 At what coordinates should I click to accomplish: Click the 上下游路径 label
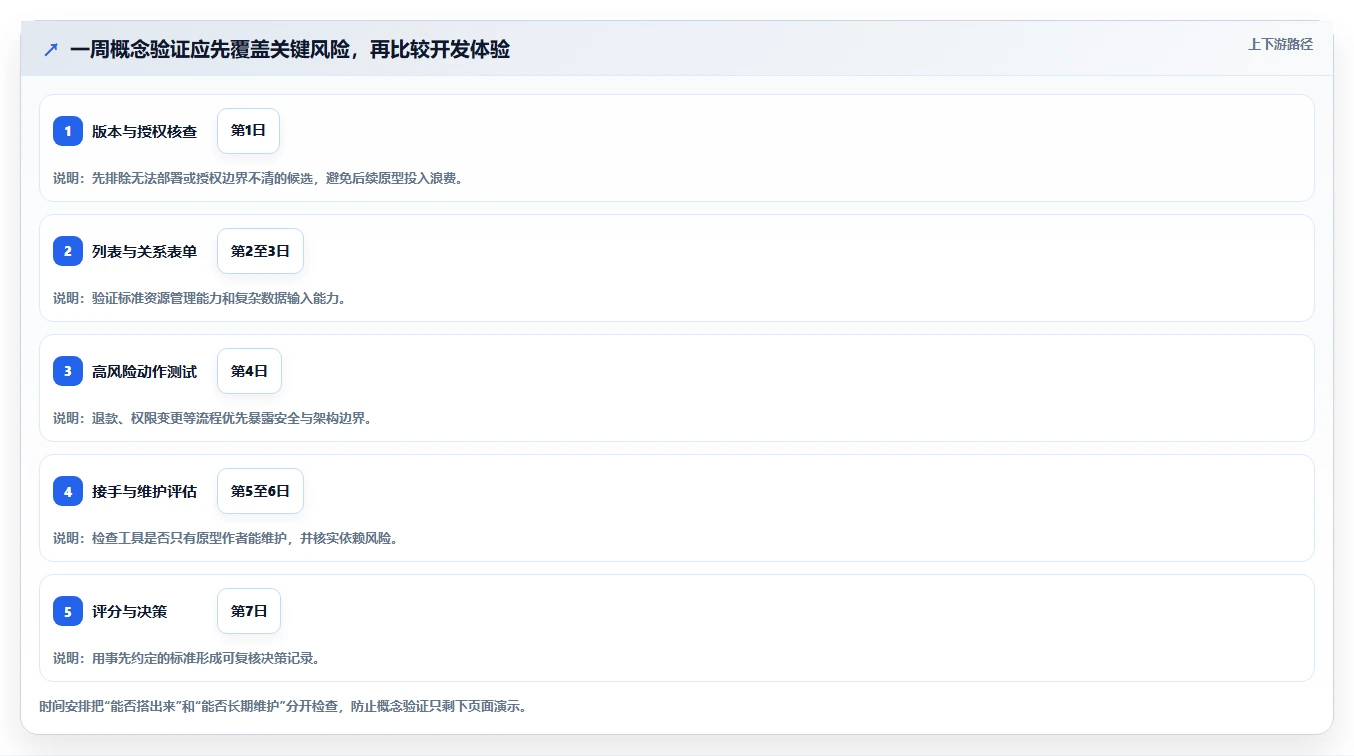1280,44
